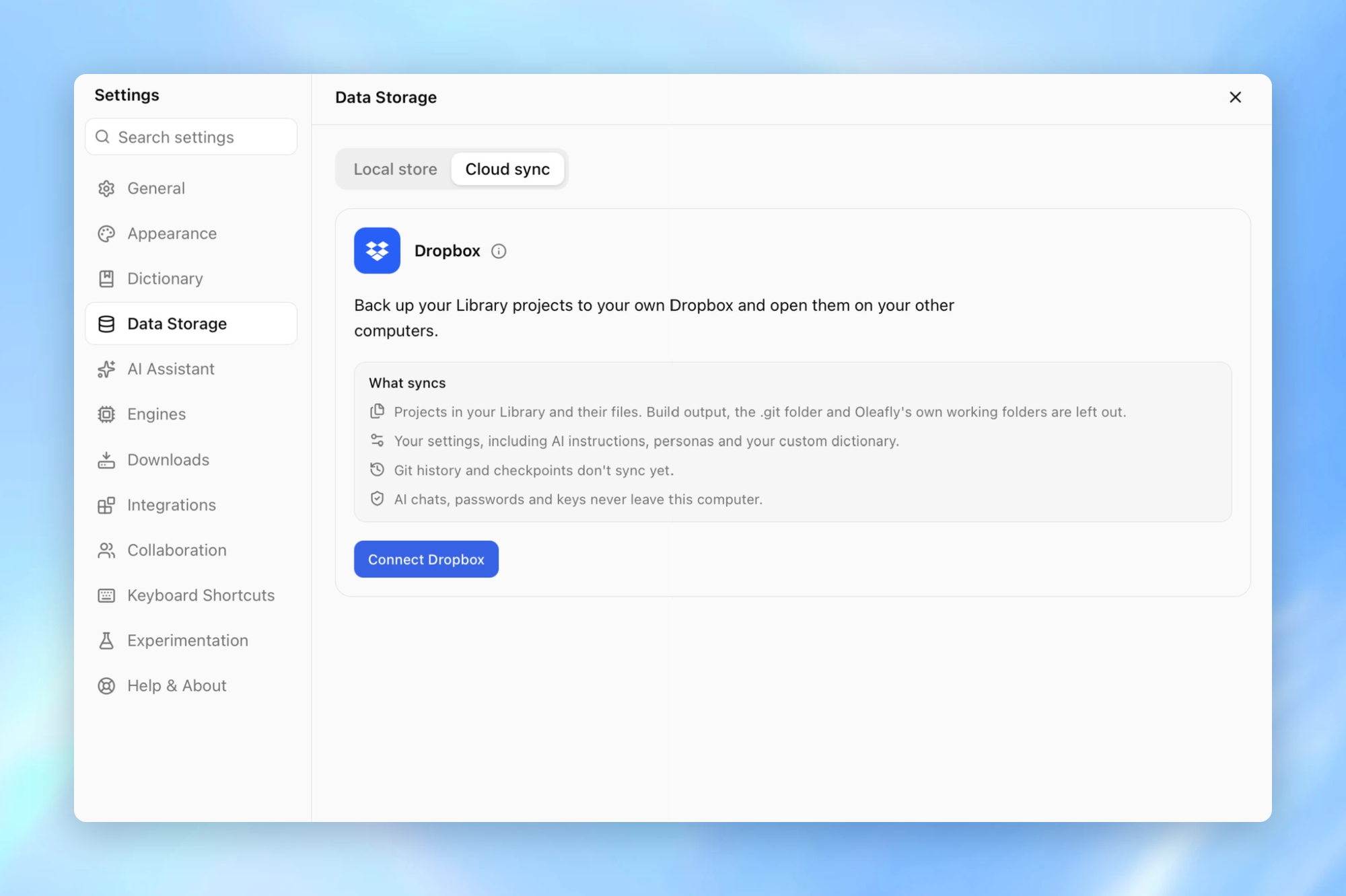Click the Data Storage page title
1346x896 pixels.
(x=386, y=98)
